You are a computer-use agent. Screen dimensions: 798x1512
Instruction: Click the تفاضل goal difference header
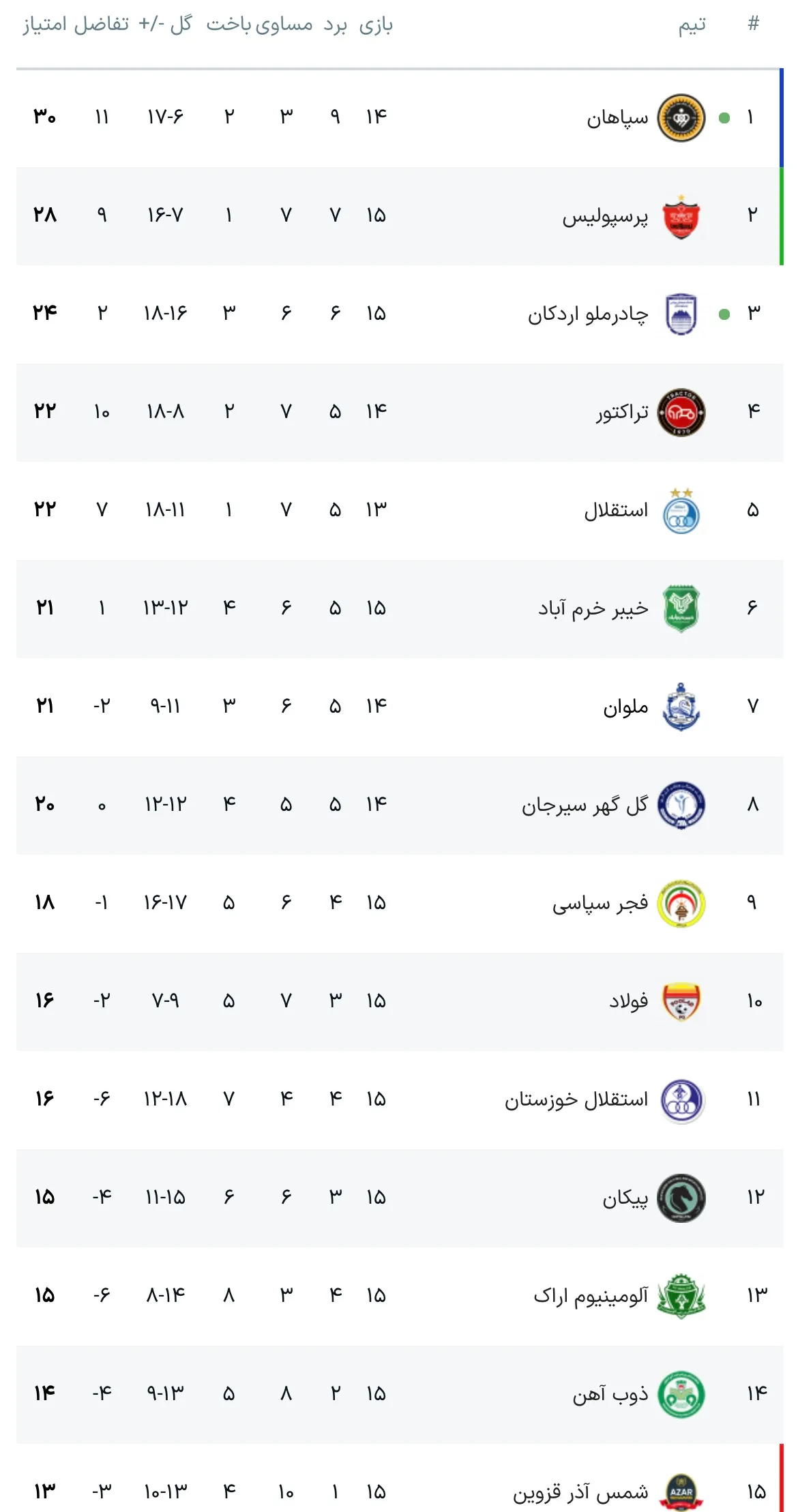[102, 25]
